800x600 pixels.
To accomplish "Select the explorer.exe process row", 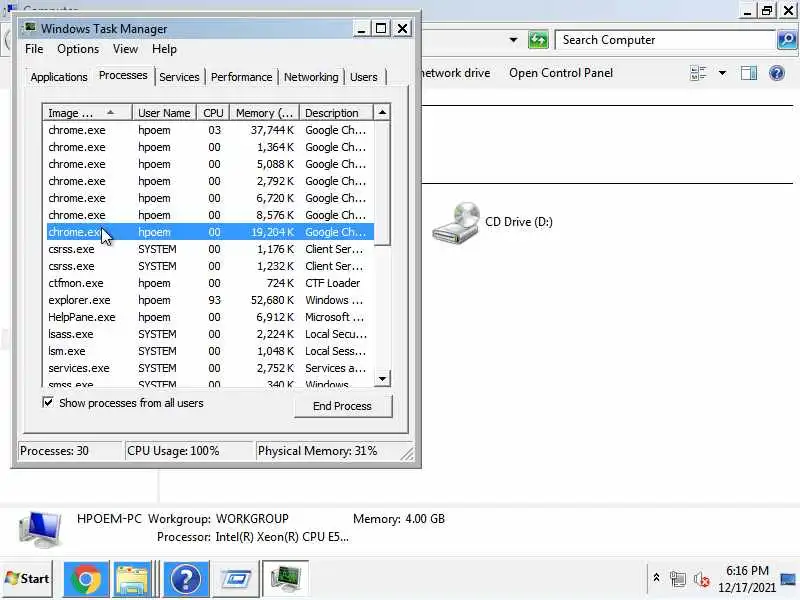I will 210,300.
